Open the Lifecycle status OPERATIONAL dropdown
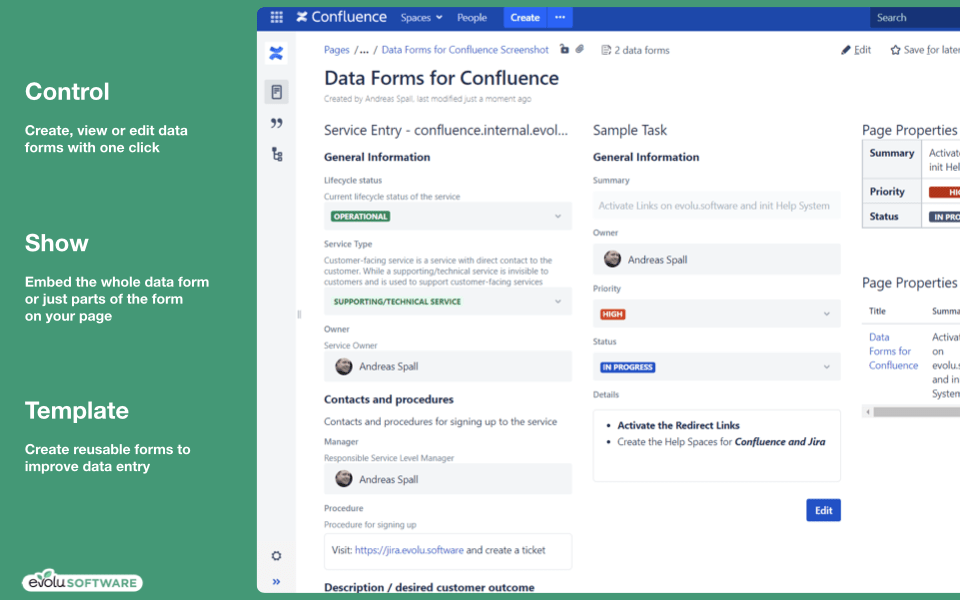 click(x=448, y=216)
